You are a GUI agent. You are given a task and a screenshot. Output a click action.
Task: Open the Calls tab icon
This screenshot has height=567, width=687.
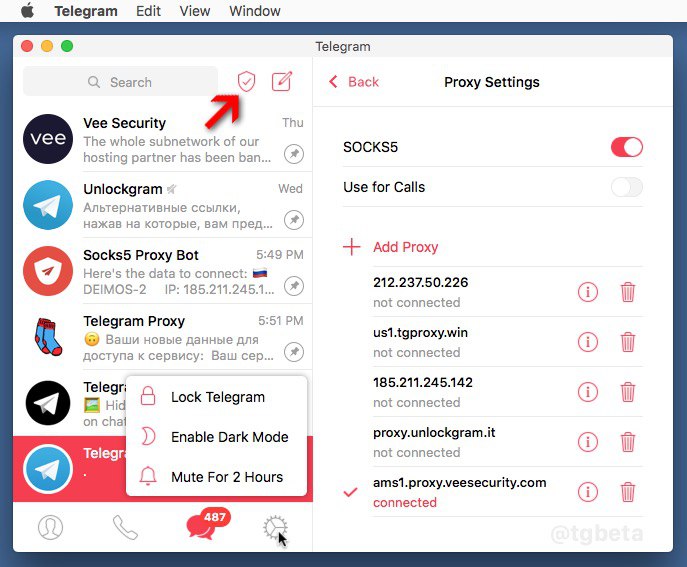click(x=125, y=527)
